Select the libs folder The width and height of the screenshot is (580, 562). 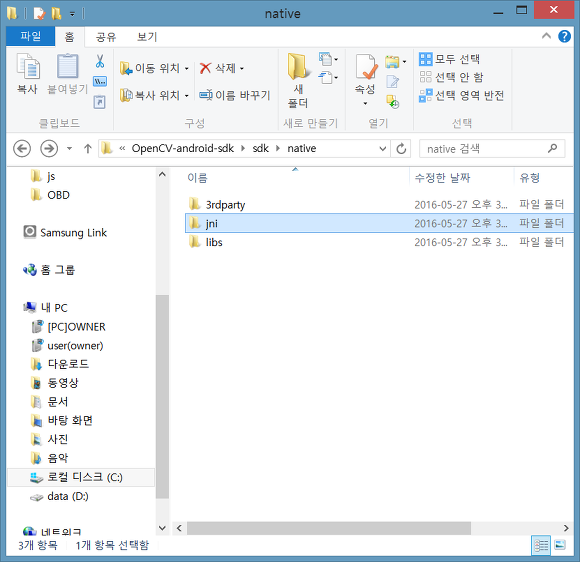(x=214, y=242)
